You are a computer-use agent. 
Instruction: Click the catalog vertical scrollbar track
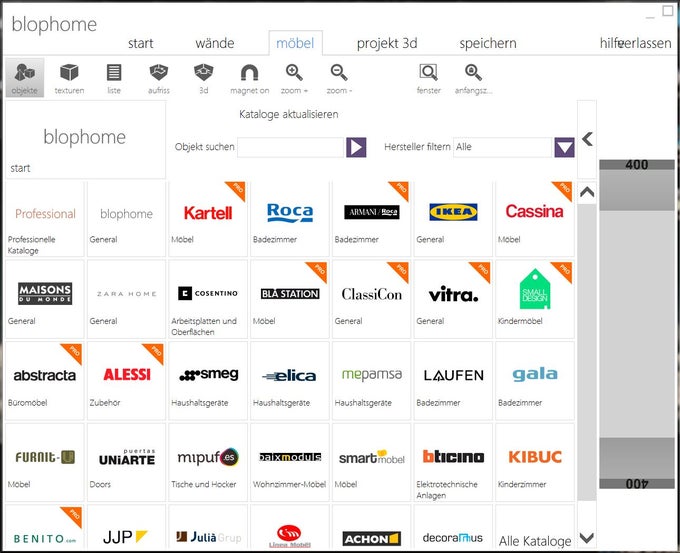[587, 351]
